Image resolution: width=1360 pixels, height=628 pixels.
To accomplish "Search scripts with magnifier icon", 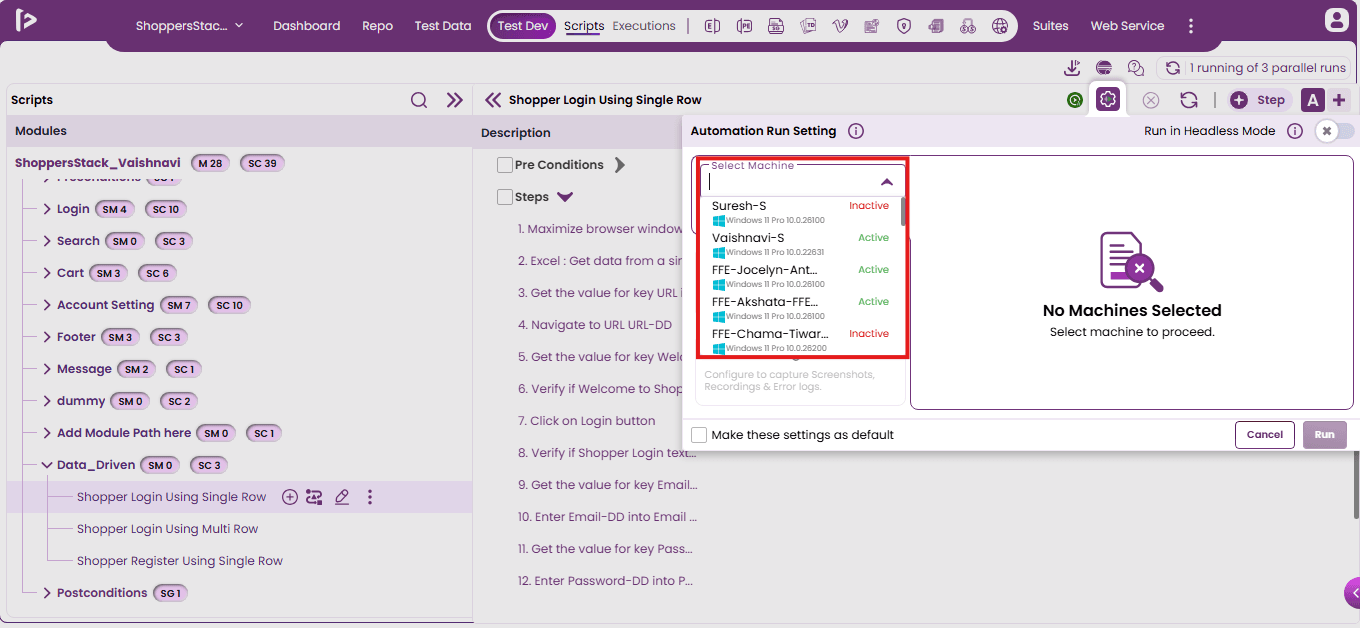I will [x=419, y=100].
